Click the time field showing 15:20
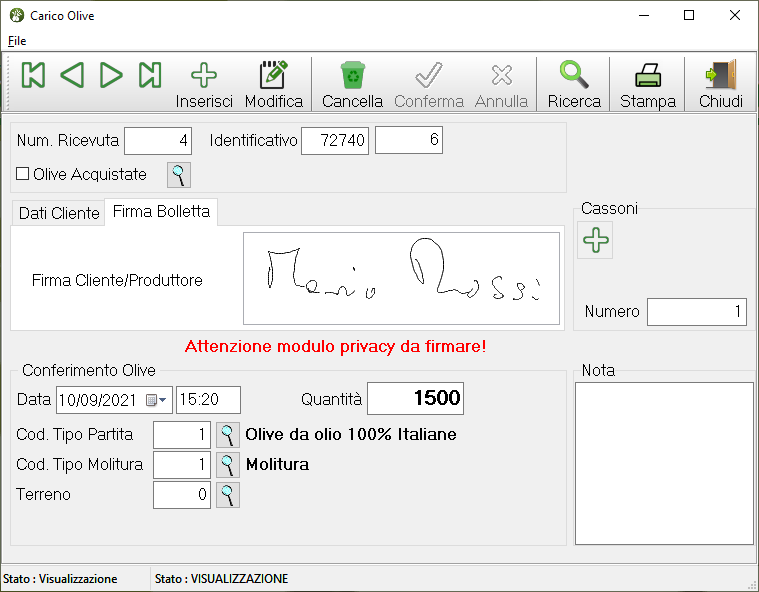This screenshot has height=592, width=759. [208, 400]
